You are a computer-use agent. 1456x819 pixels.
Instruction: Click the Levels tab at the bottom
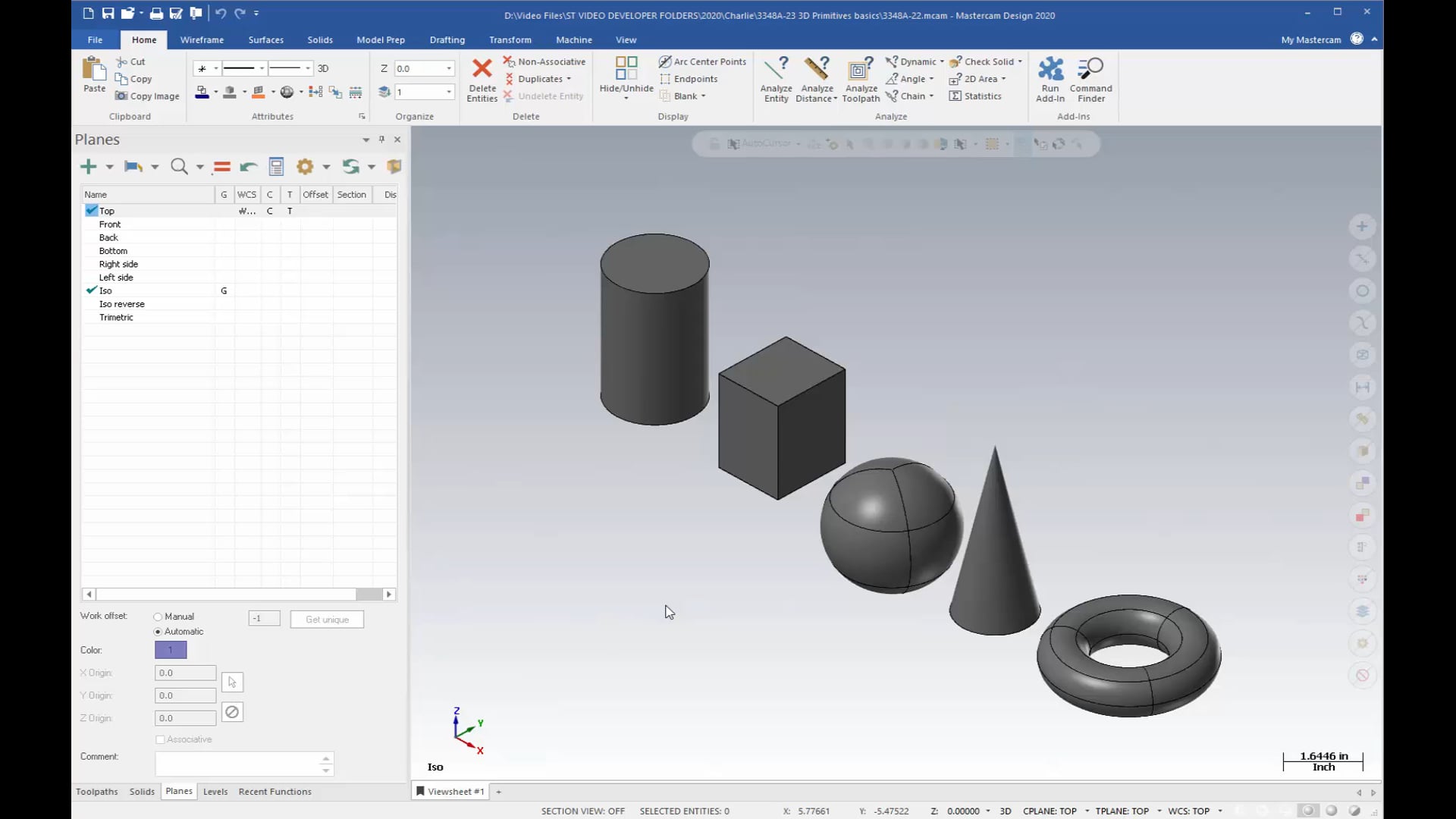click(215, 791)
